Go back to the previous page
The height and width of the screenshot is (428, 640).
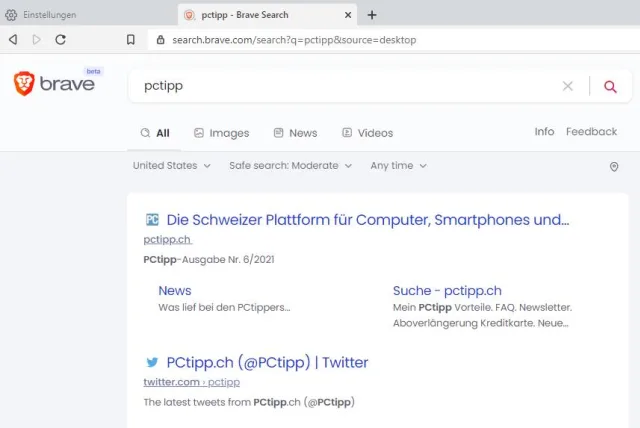(x=13, y=40)
